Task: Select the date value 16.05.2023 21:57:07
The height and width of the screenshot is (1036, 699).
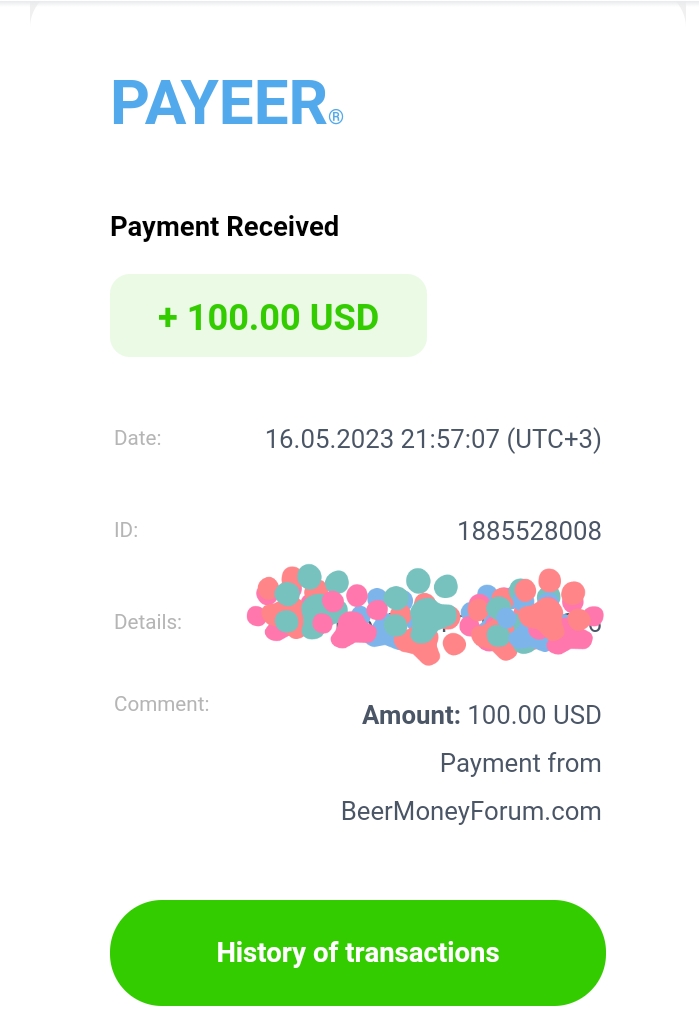Action: (381, 439)
